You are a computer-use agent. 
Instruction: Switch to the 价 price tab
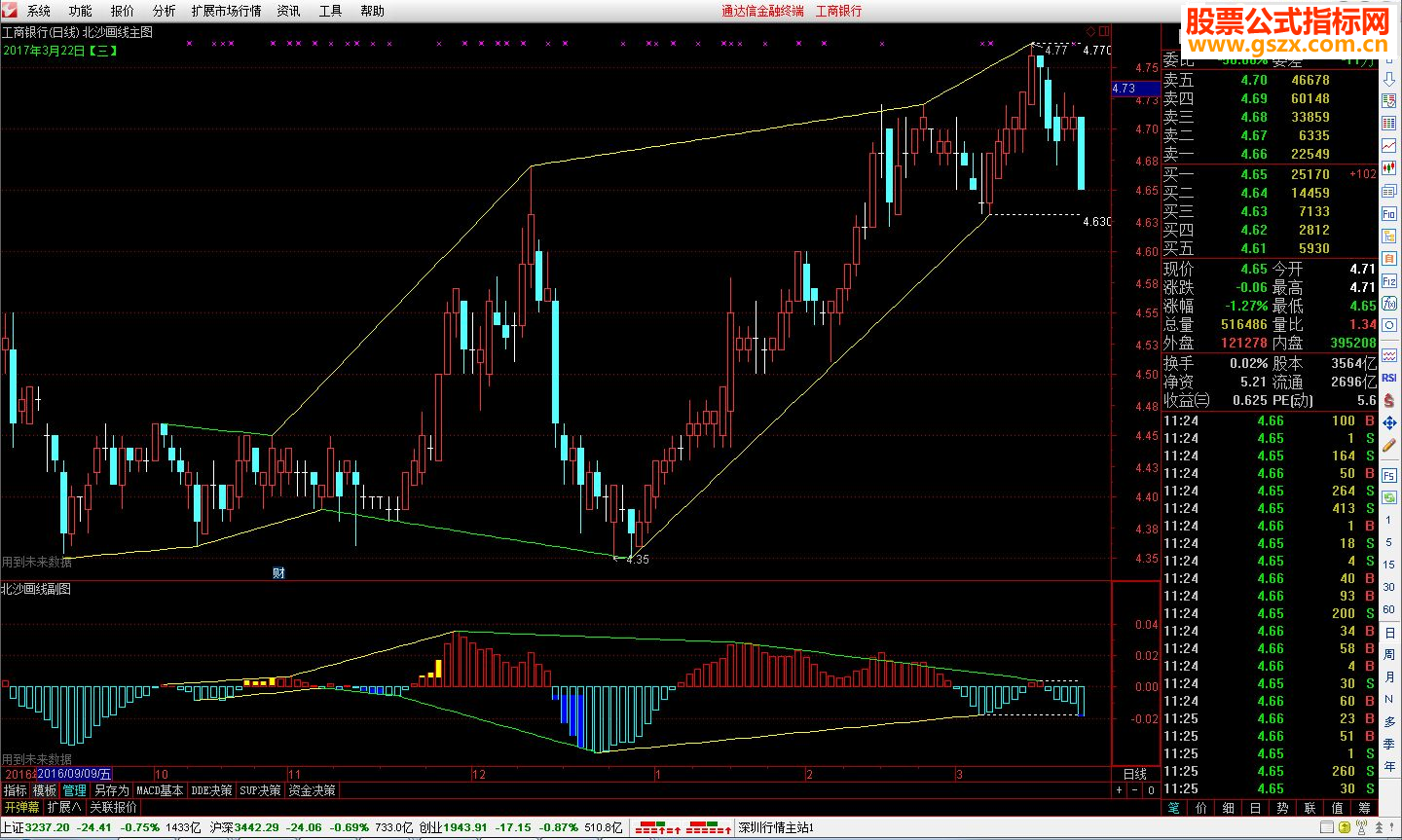tap(1201, 808)
